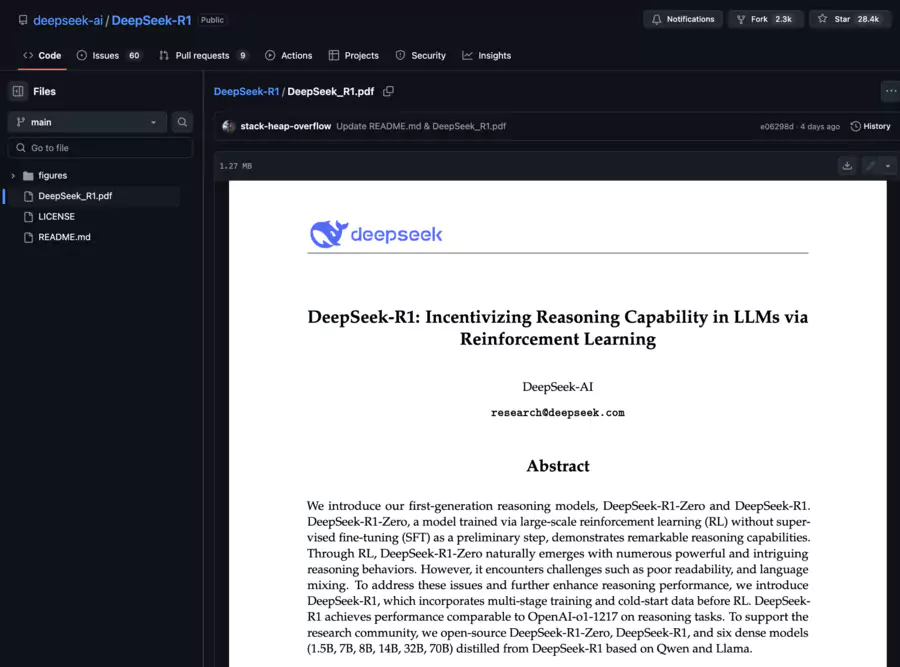Focus the Go to file field

[100, 148]
